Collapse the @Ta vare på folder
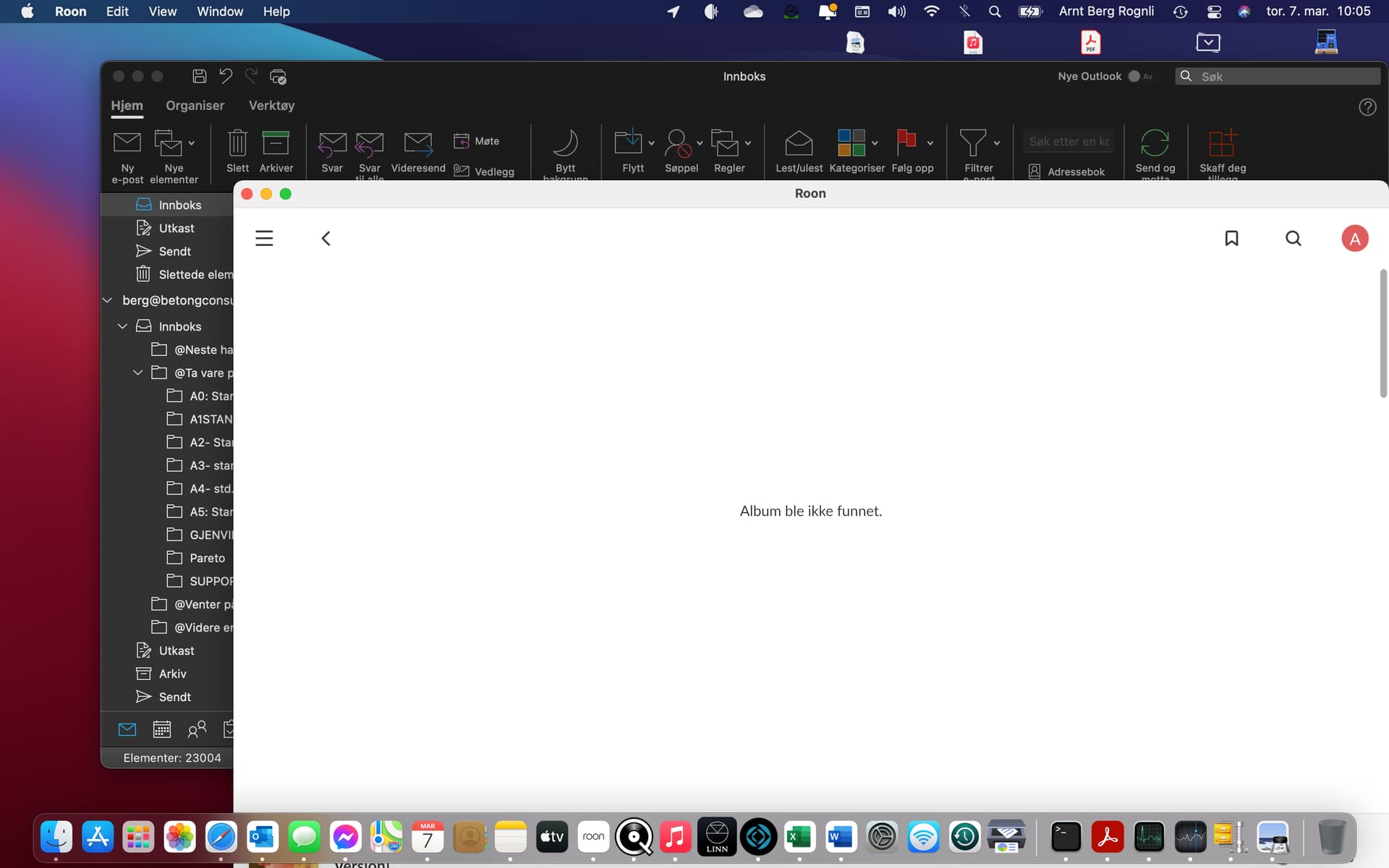 [x=137, y=373]
